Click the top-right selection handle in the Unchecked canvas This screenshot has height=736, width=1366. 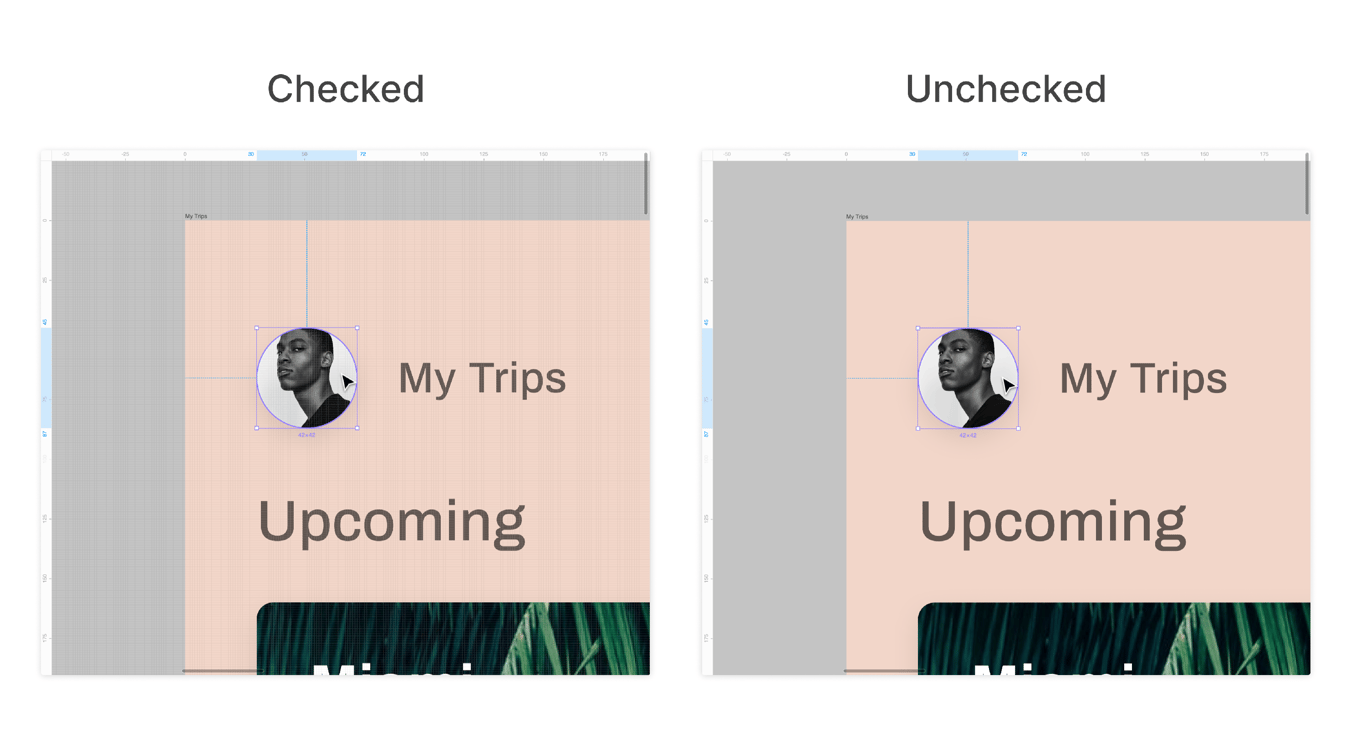coord(1018,328)
